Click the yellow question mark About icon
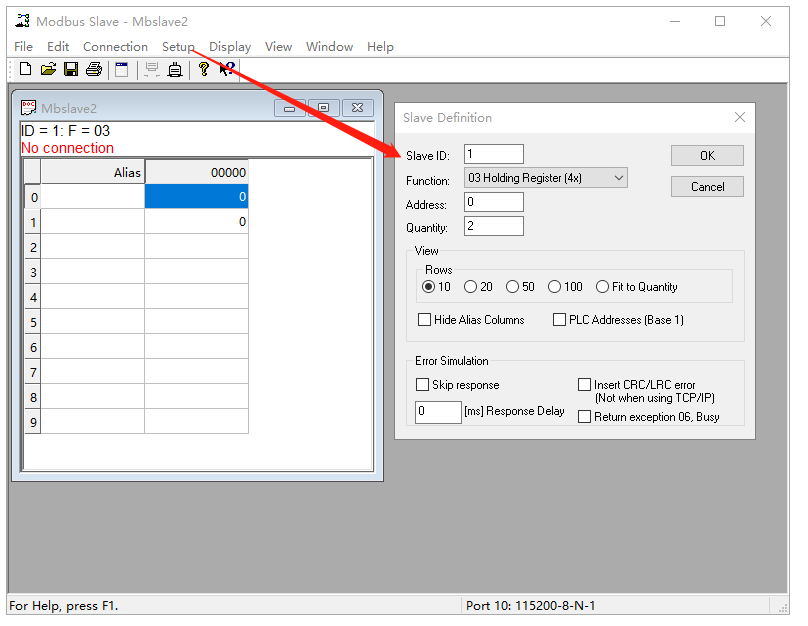 203,69
